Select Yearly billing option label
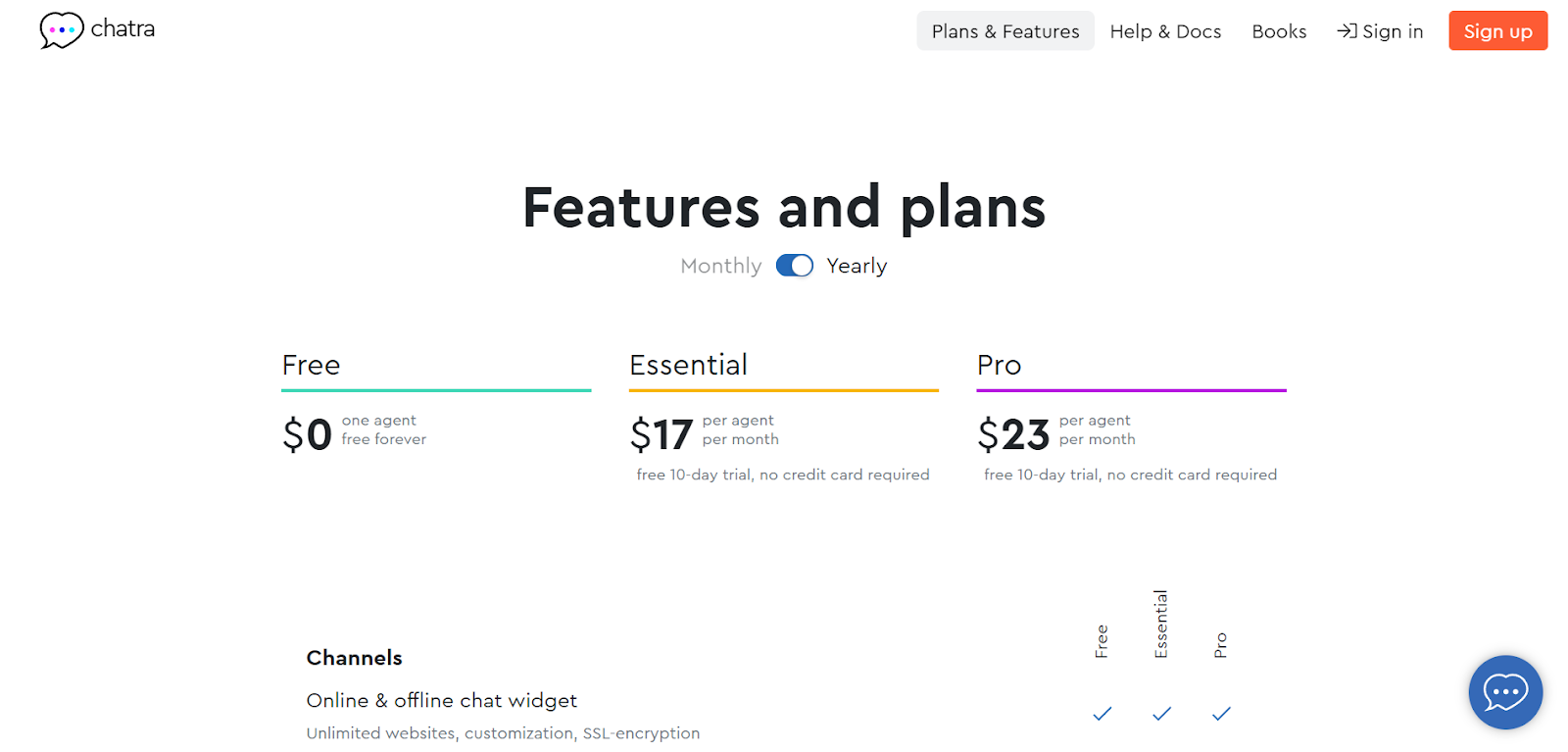Screen dimensions: 1568x752 (x=857, y=266)
